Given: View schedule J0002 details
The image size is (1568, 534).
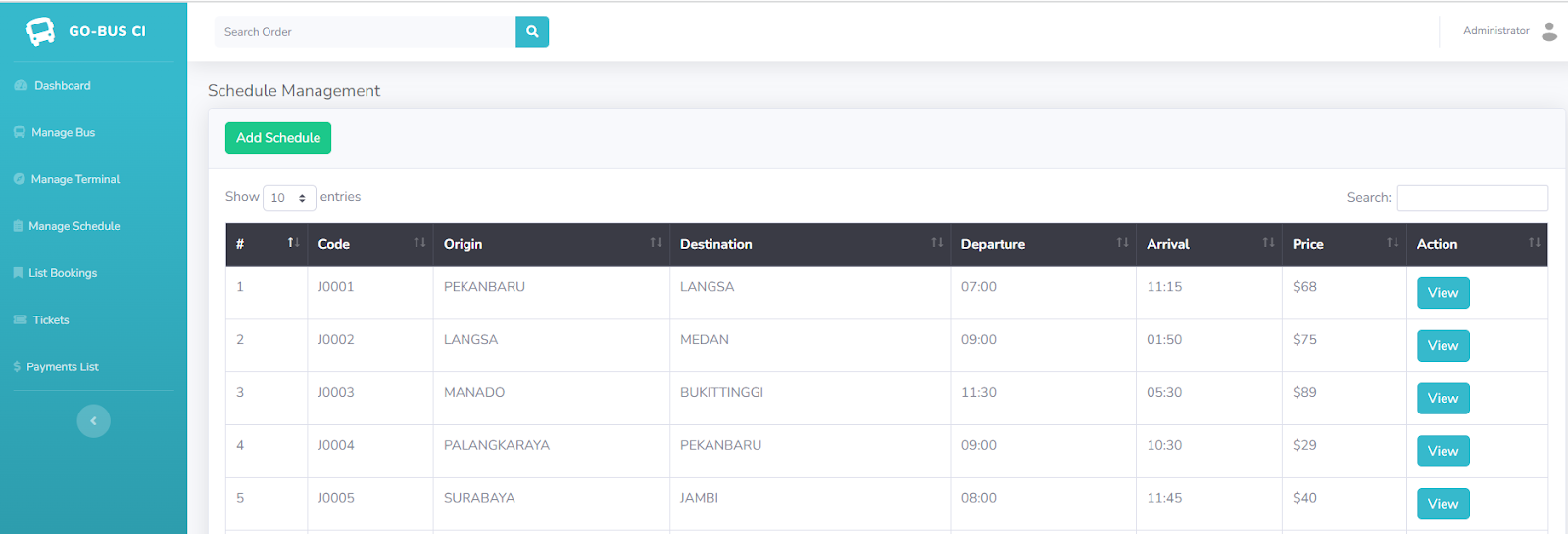Looking at the screenshot, I should click(1443, 346).
